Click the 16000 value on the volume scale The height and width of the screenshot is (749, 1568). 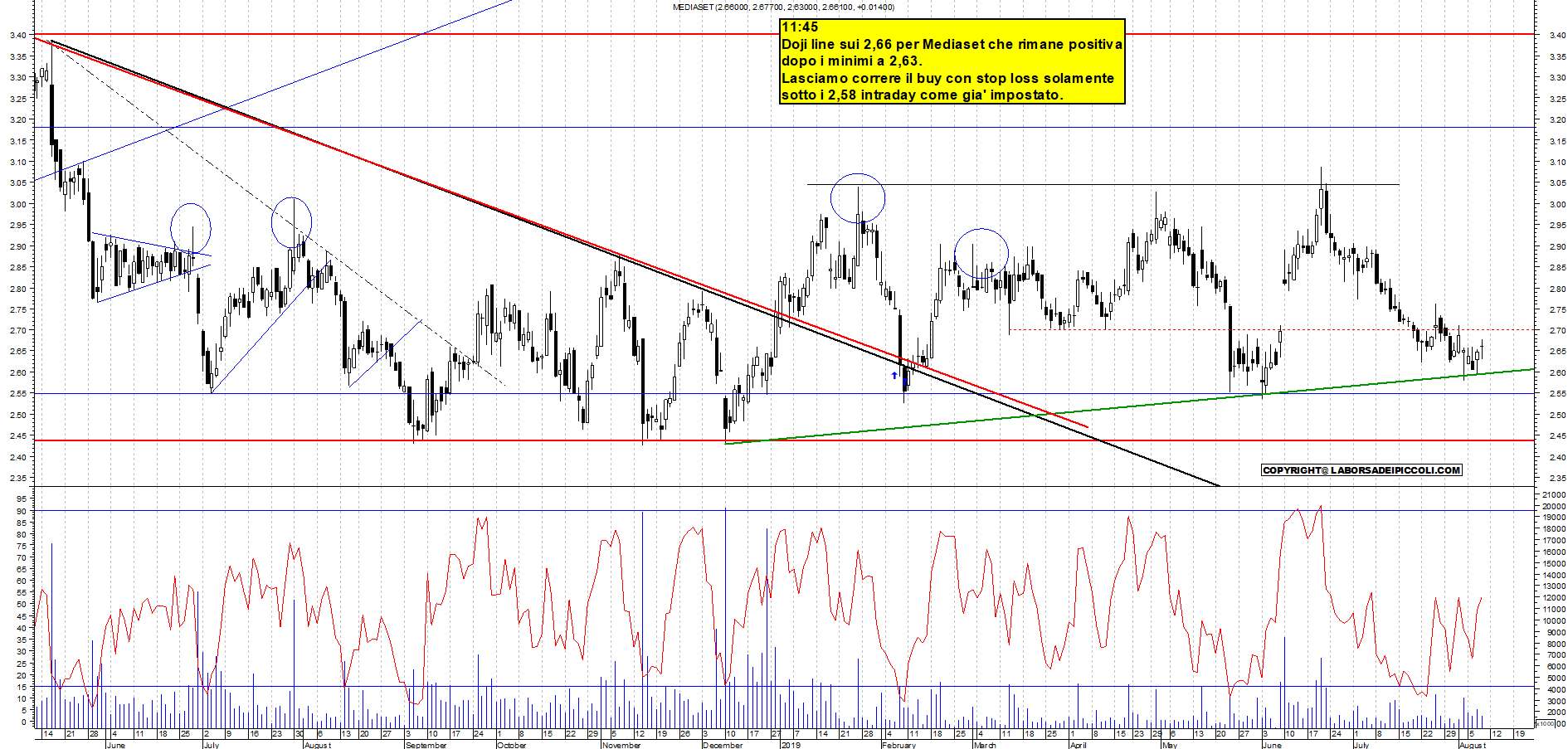point(1553,552)
